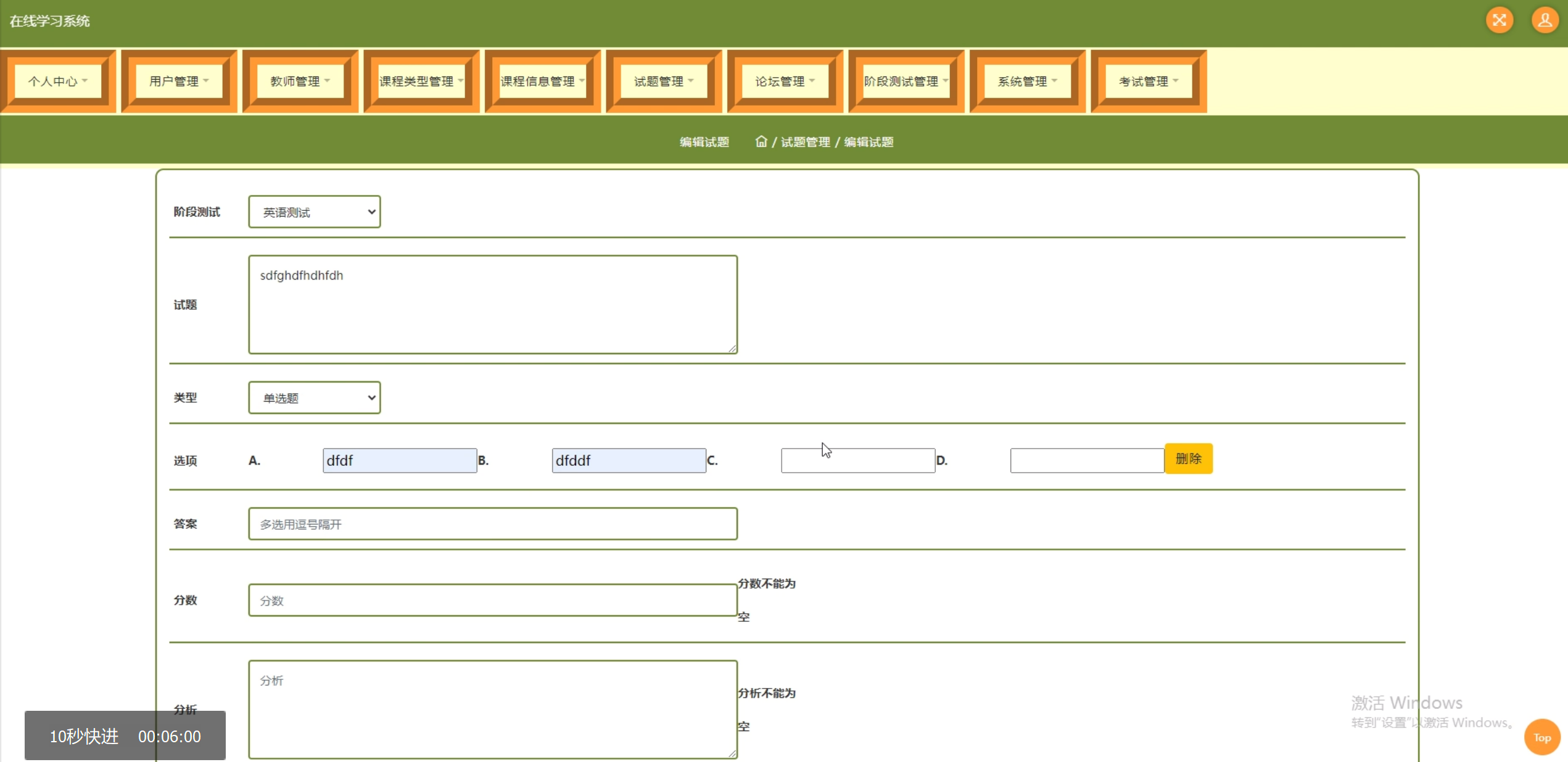1568x762 pixels.
Task: Open the 教师管理 menu
Action: click(x=300, y=81)
